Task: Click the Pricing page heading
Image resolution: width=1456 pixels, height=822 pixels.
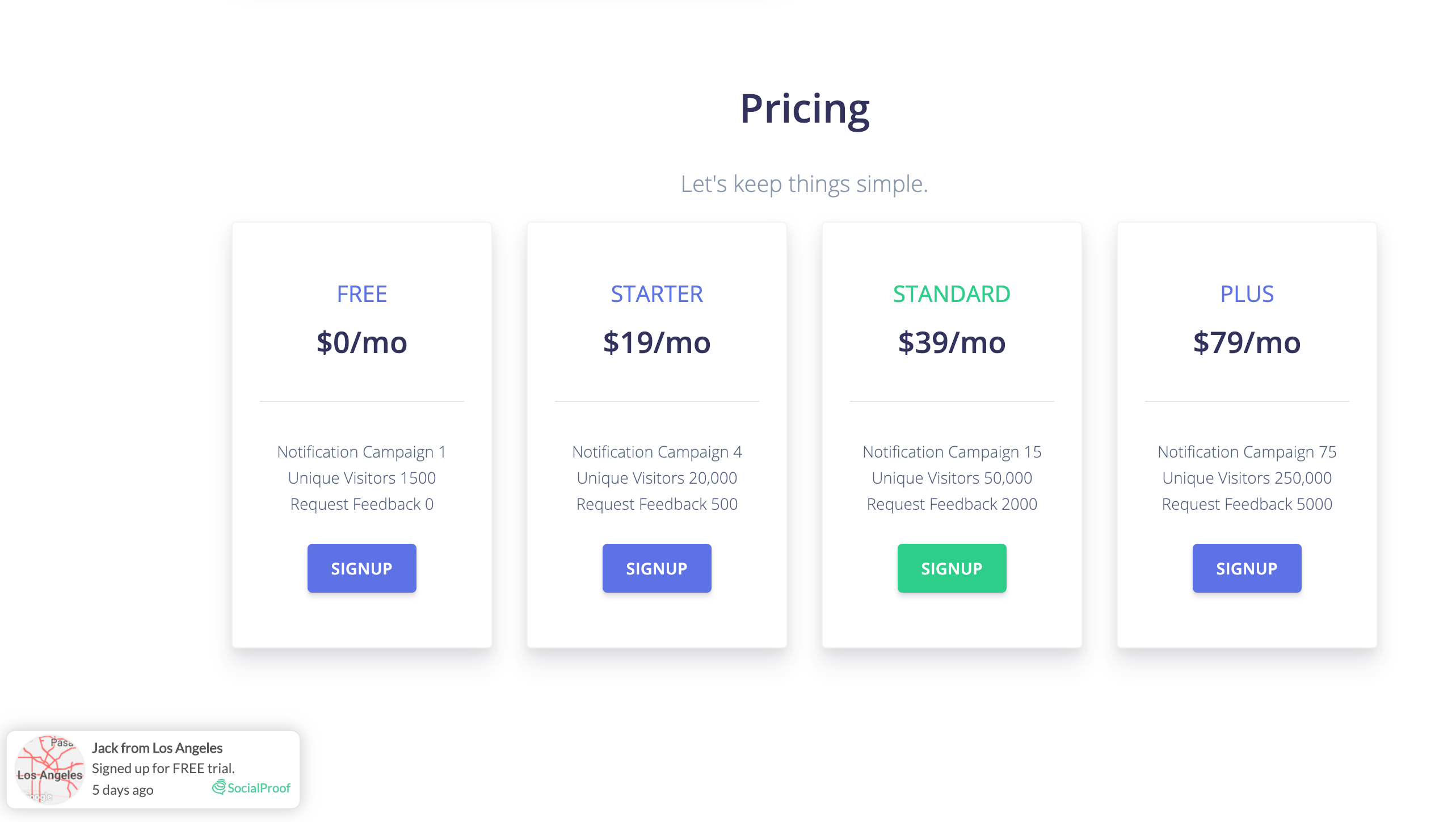Action: tap(805, 108)
